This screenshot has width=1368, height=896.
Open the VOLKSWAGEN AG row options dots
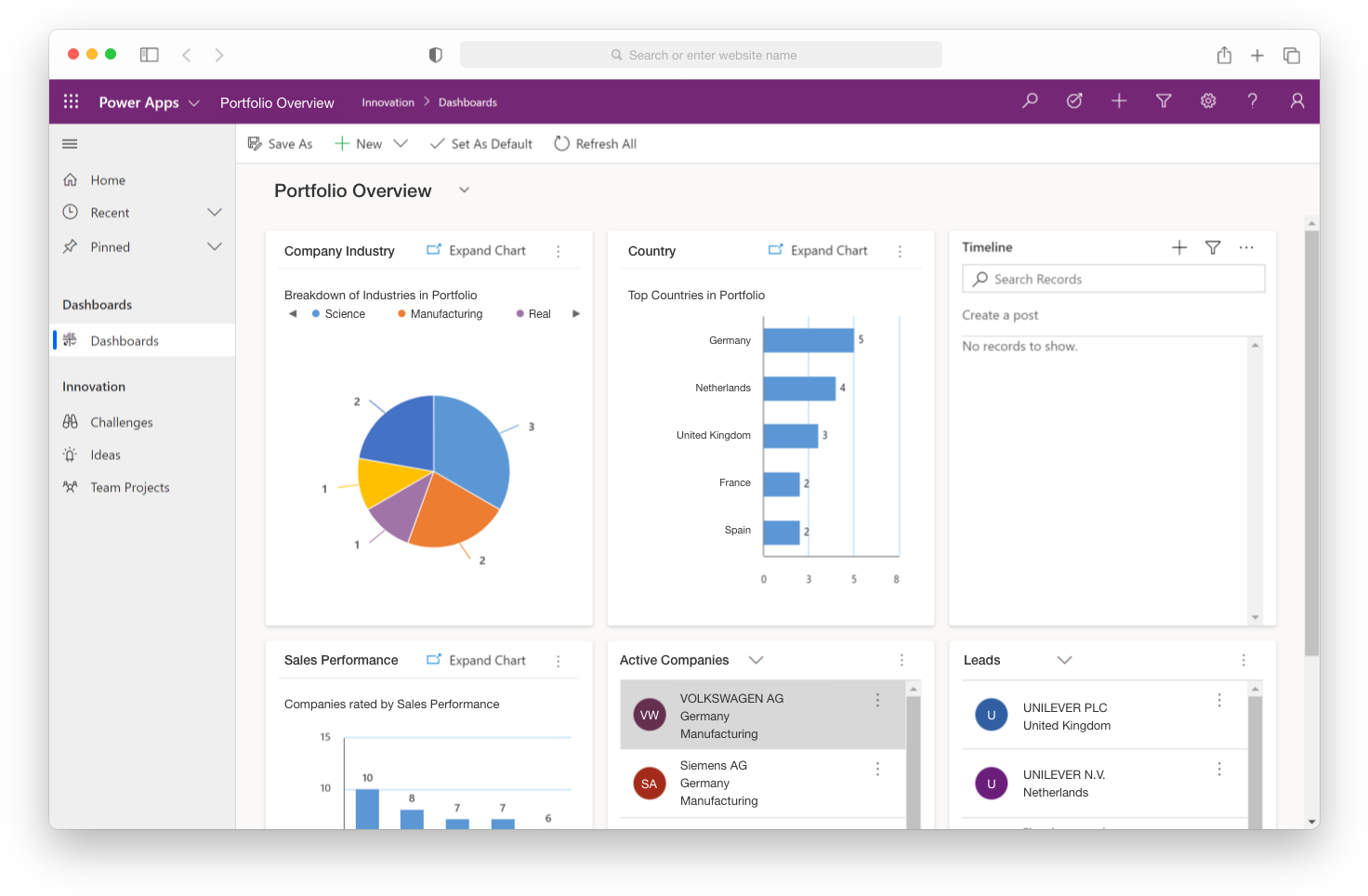coord(877,700)
